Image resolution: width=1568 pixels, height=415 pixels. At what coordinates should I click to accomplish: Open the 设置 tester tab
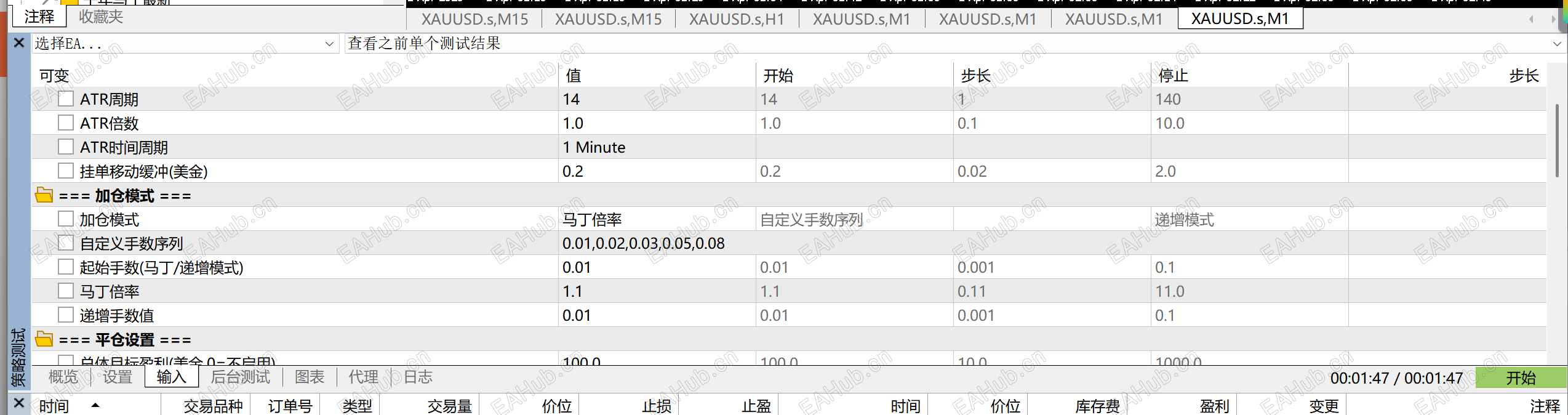click(118, 377)
